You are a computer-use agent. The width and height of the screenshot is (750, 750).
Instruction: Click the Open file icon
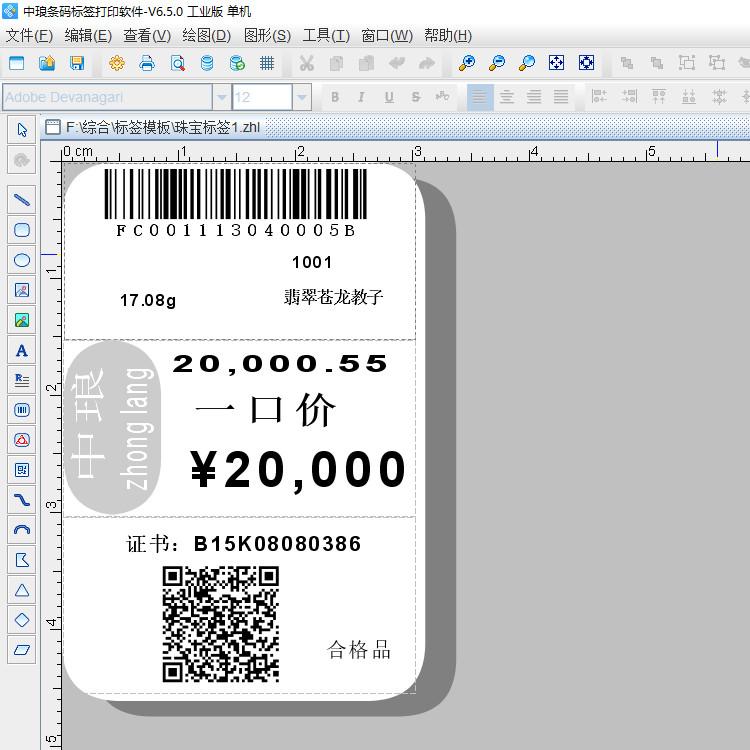(x=47, y=63)
